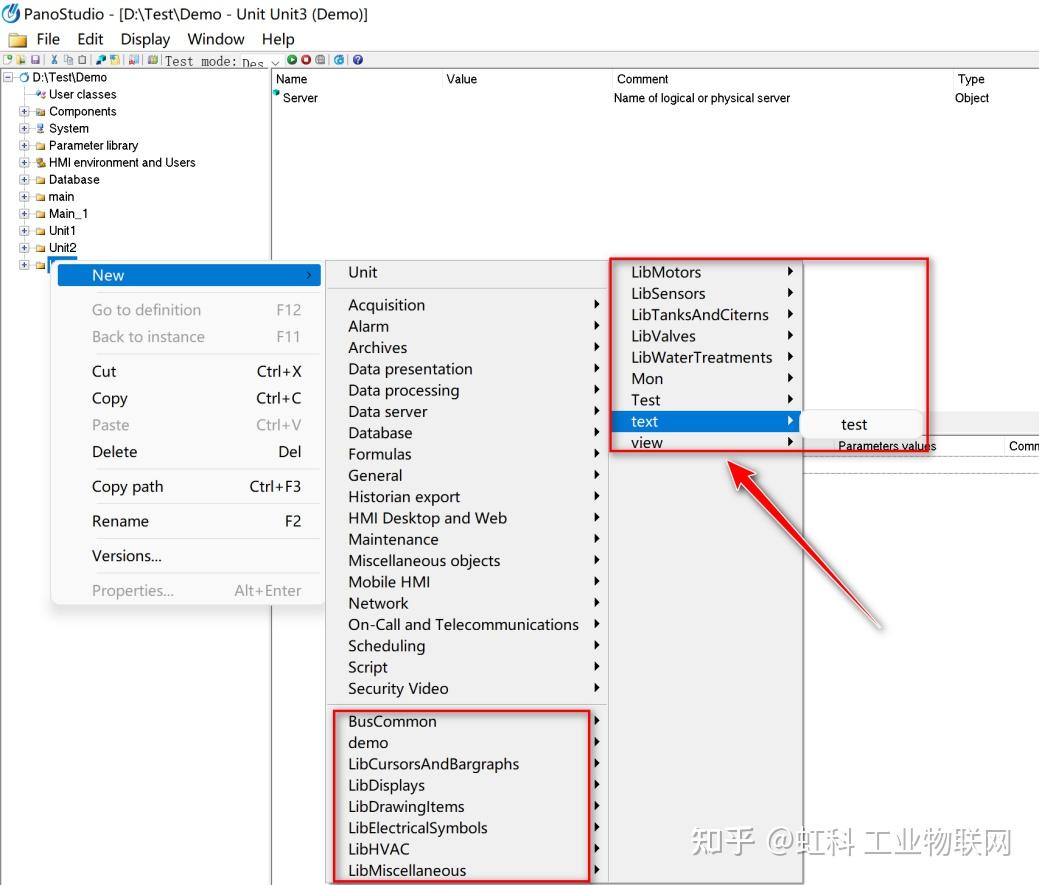The width and height of the screenshot is (1039, 885).
Task: Open the LibMotors submenu
Action: [x=665, y=272]
